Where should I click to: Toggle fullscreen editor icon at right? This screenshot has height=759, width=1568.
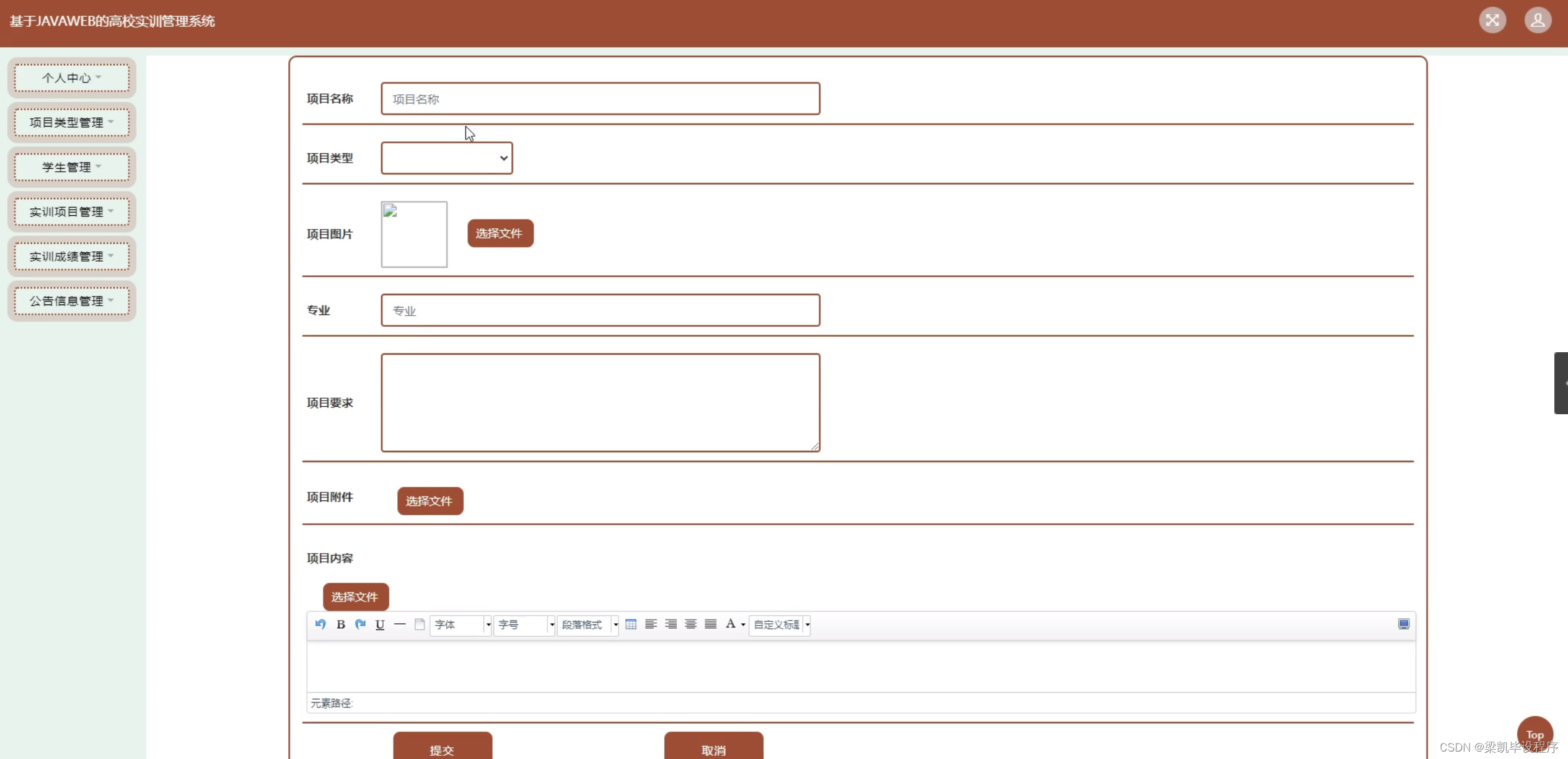pyautogui.click(x=1404, y=624)
